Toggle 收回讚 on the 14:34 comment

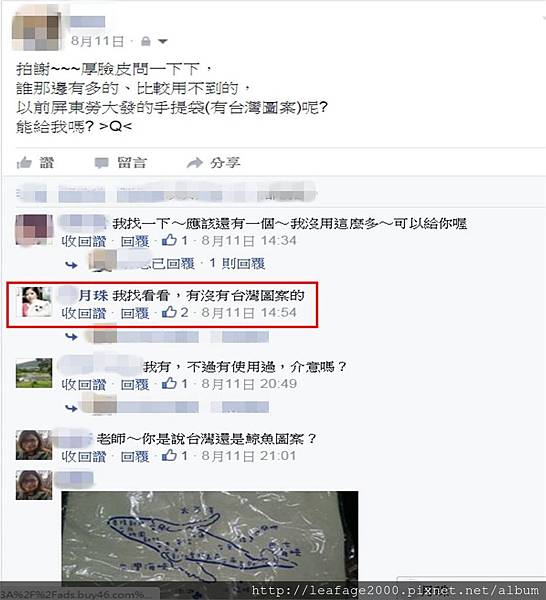click(84, 241)
